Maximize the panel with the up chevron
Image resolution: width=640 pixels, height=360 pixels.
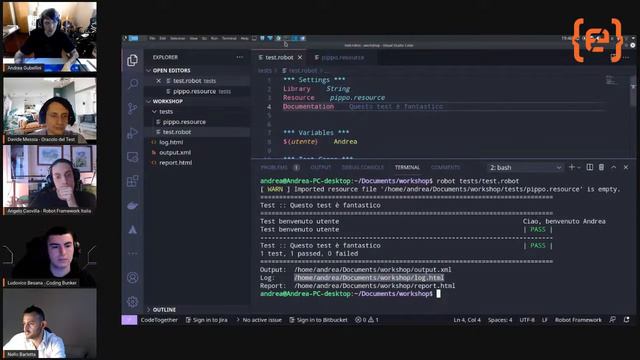pos(613,167)
